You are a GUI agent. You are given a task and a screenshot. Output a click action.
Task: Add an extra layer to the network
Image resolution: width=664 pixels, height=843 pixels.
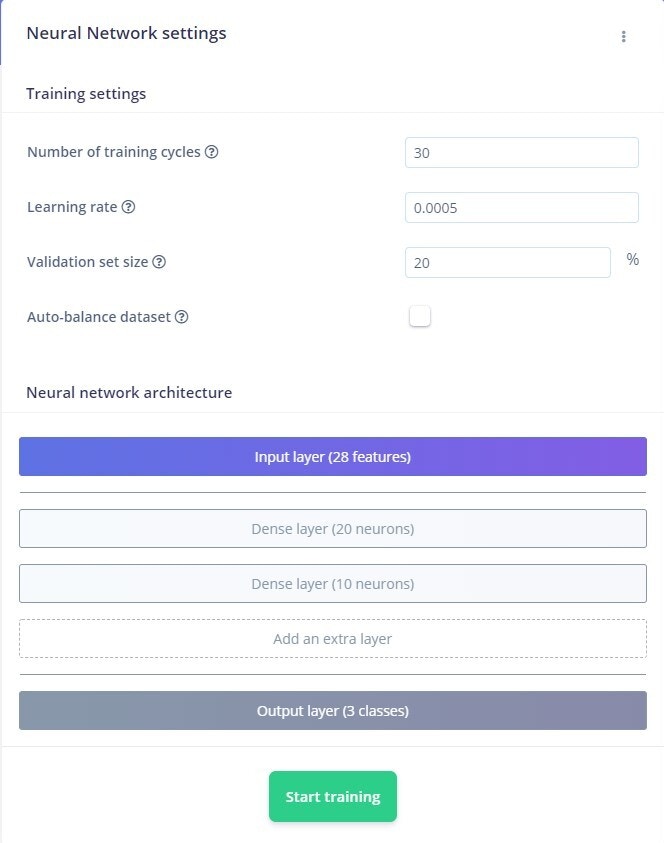click(x=333, y=639)
